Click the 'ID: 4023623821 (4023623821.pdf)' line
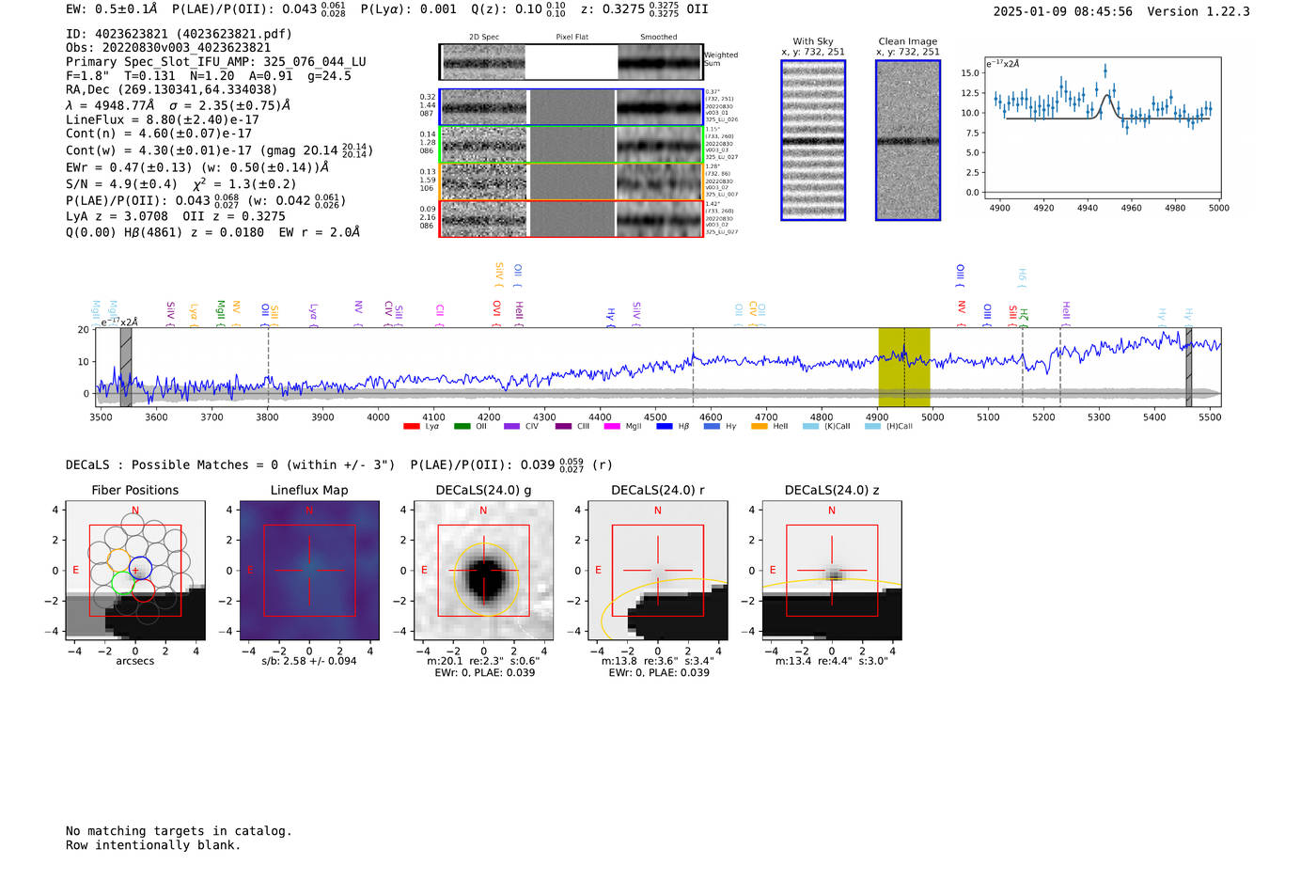1316x896 pixels. 179,34
